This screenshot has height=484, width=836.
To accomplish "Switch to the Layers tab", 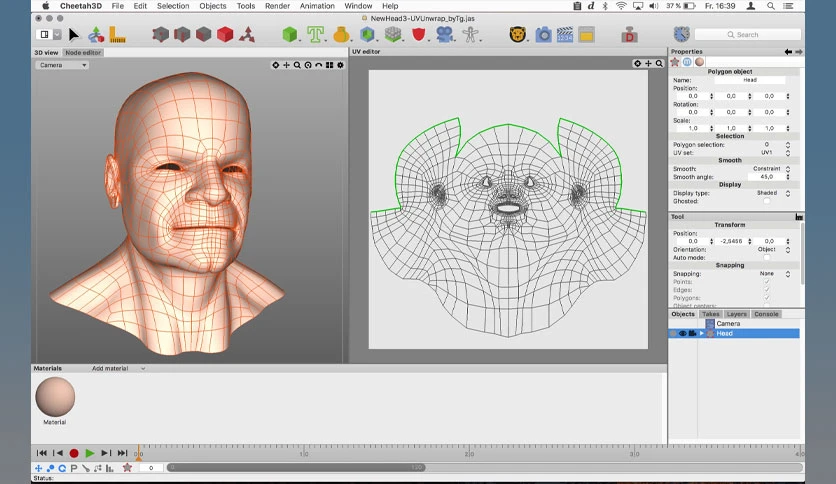I will tap(736, 314).
